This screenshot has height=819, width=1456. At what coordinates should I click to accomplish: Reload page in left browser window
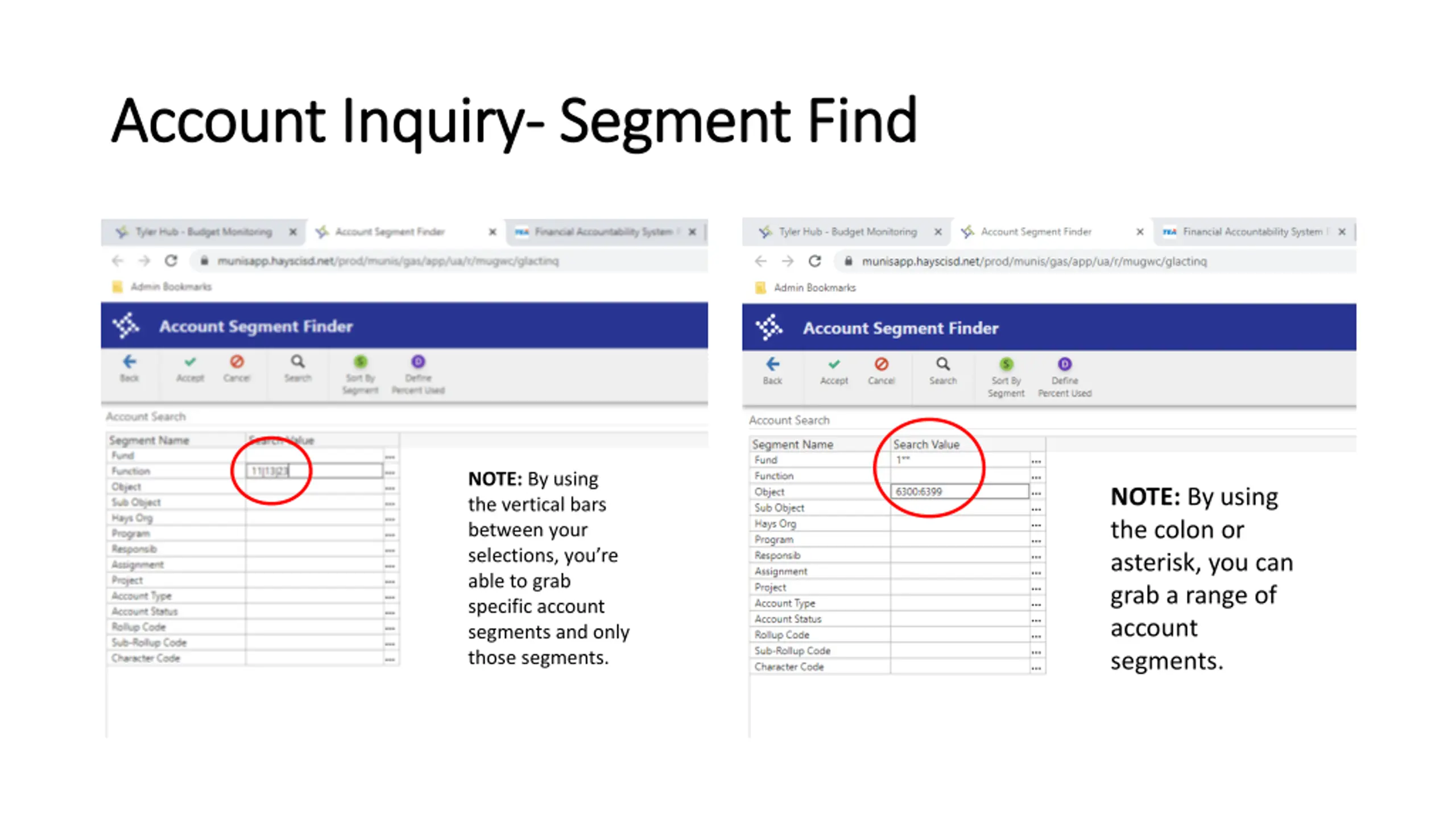click(171, 260)
